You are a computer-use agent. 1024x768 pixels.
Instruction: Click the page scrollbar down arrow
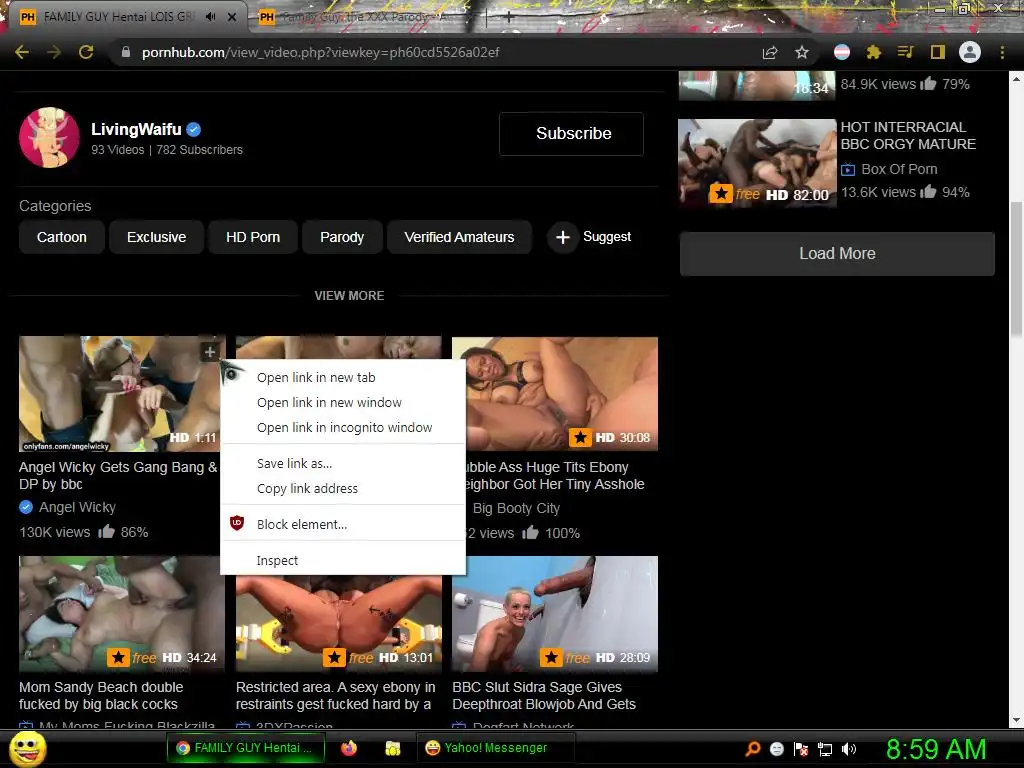tap(1016, 720)
